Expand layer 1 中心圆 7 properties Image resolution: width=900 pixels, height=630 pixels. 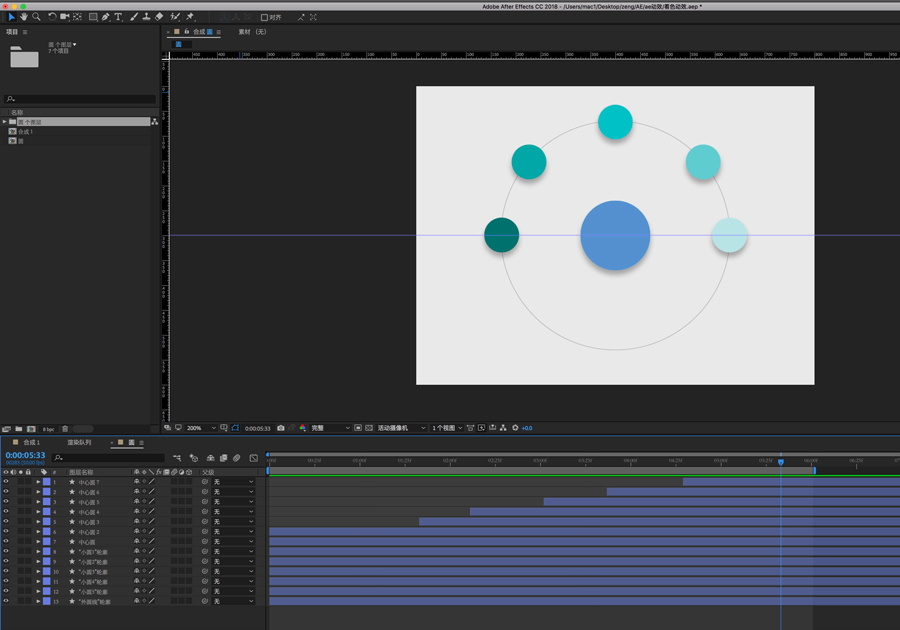pos(38,482)
